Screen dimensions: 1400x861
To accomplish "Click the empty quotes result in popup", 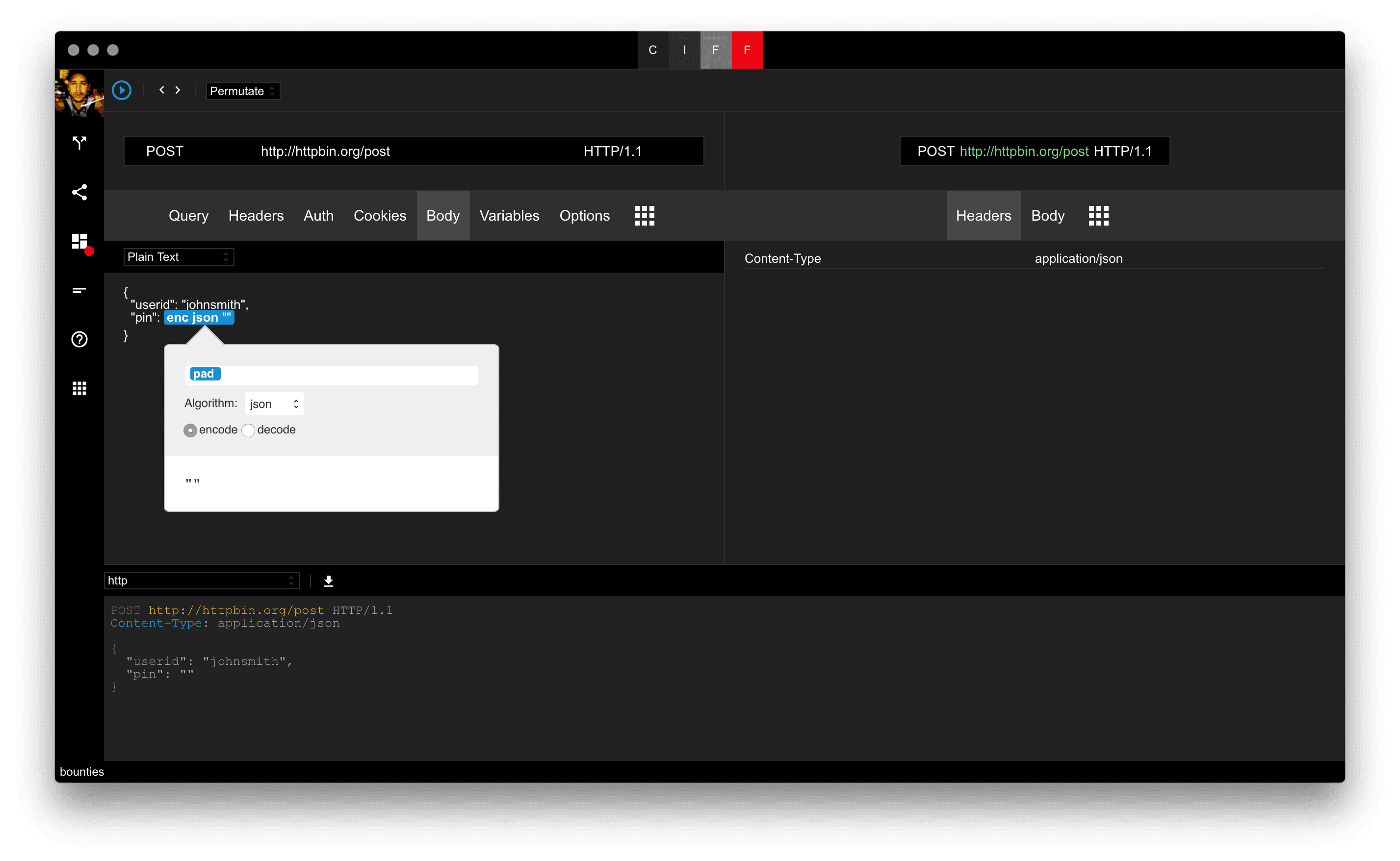I will [x=192, y=482].
